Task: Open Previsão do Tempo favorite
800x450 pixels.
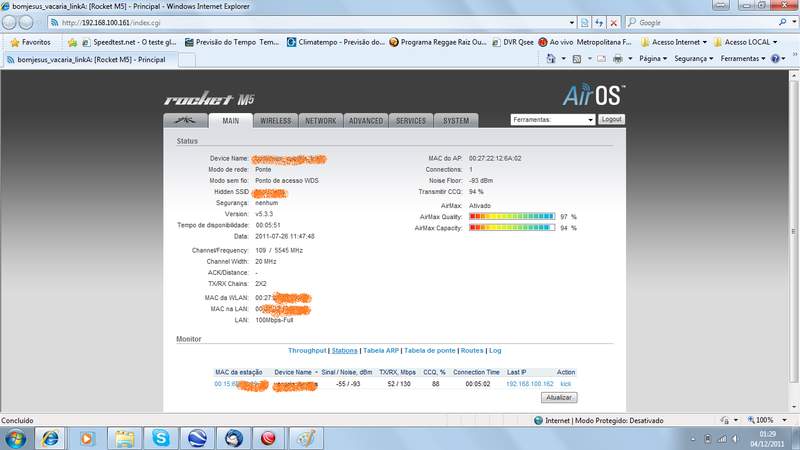Action: pos(232,42)
